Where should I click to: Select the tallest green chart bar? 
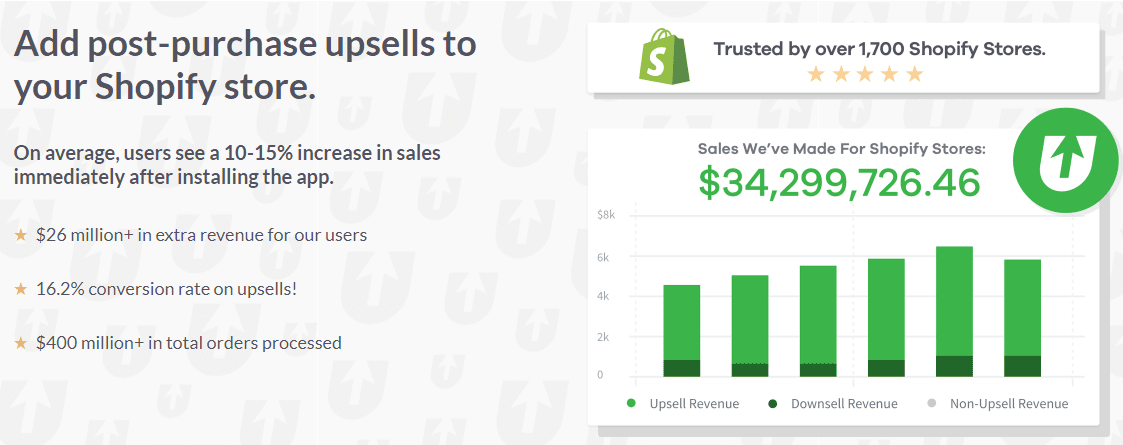point(954,312)
